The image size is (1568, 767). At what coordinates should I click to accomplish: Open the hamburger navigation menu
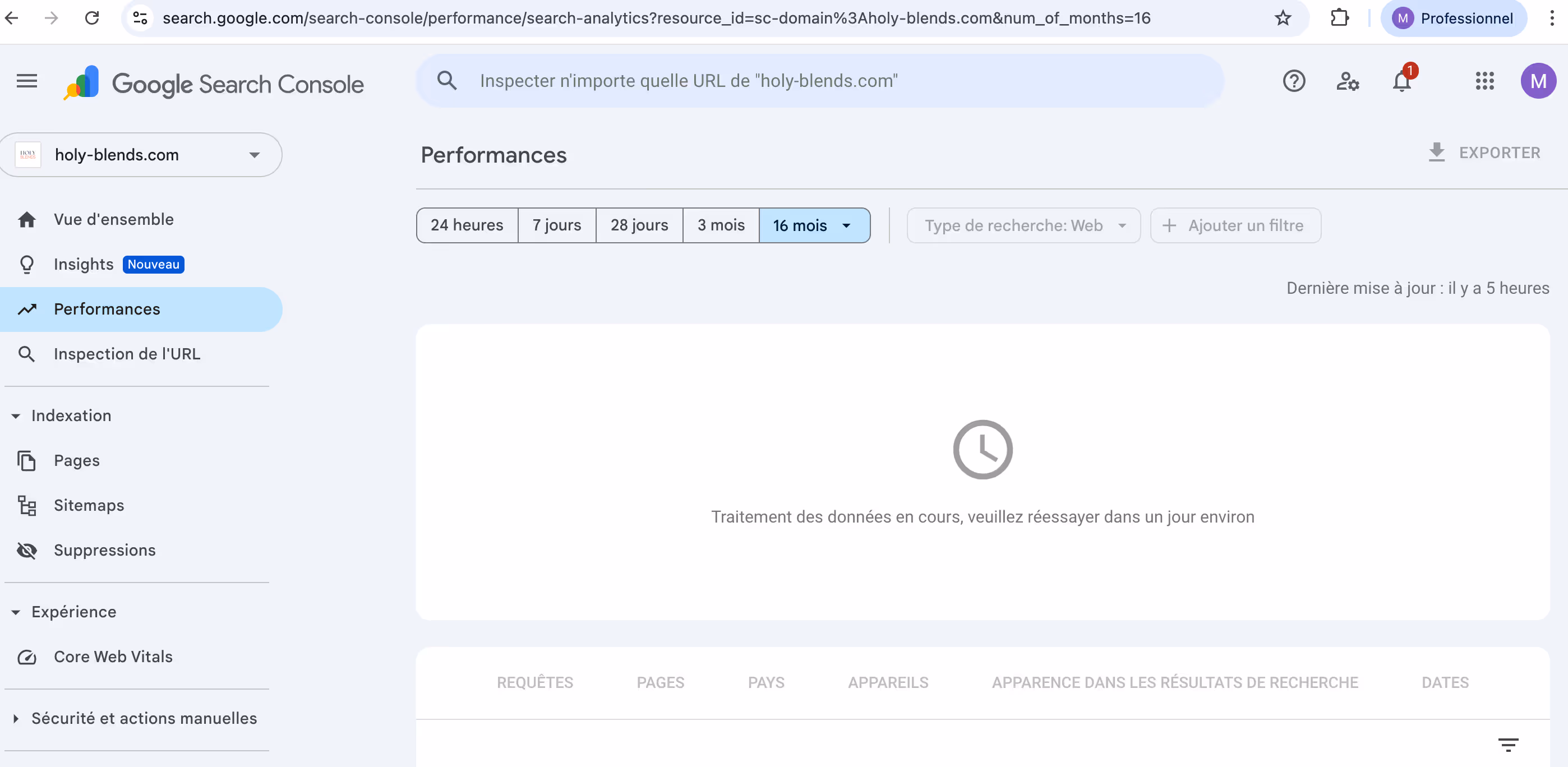point(27,81)
